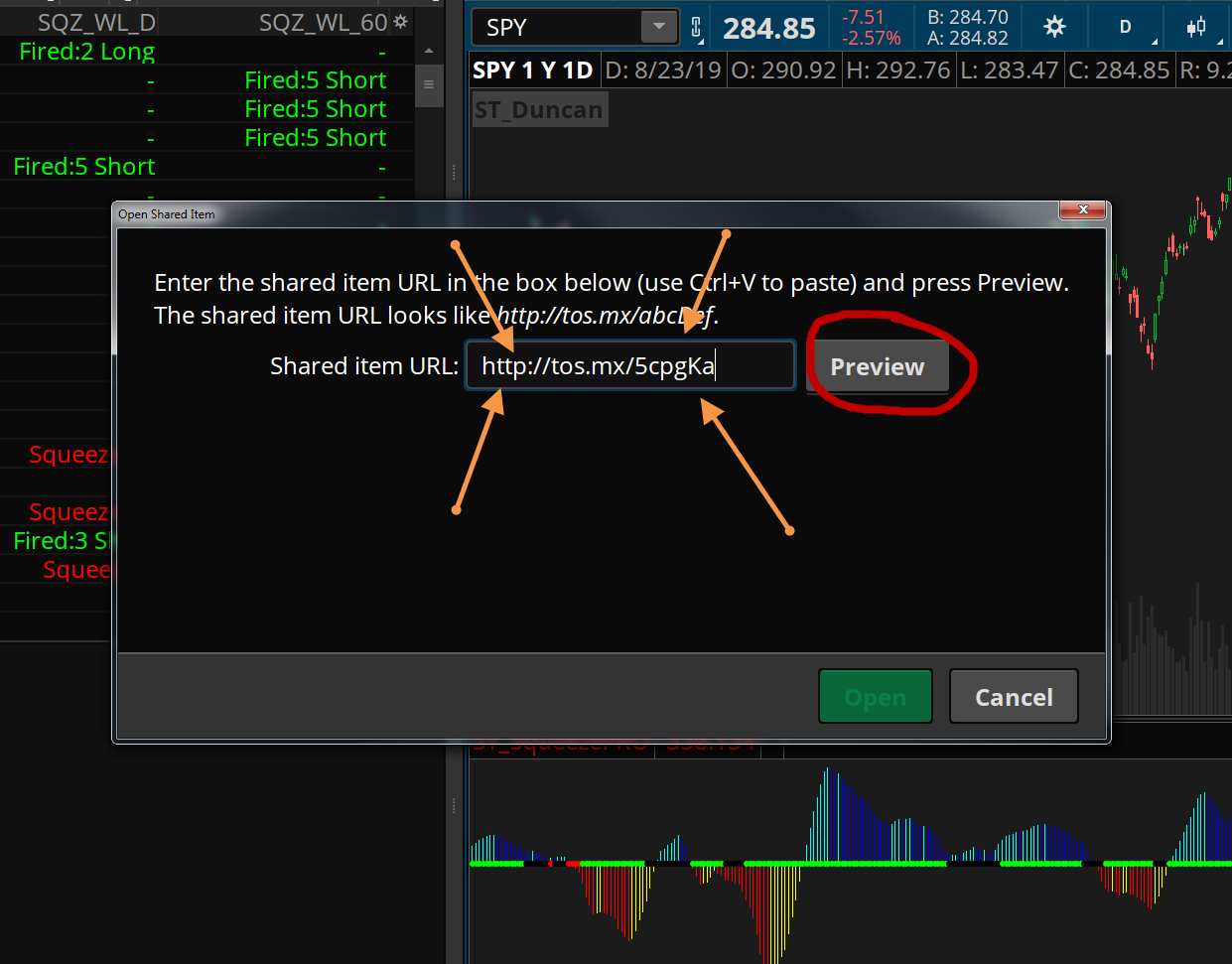Viewport: 1232px width, 964px height.
Task: Click the SPY 1 Y 1D chart label
Action: (x=533, y=70)
